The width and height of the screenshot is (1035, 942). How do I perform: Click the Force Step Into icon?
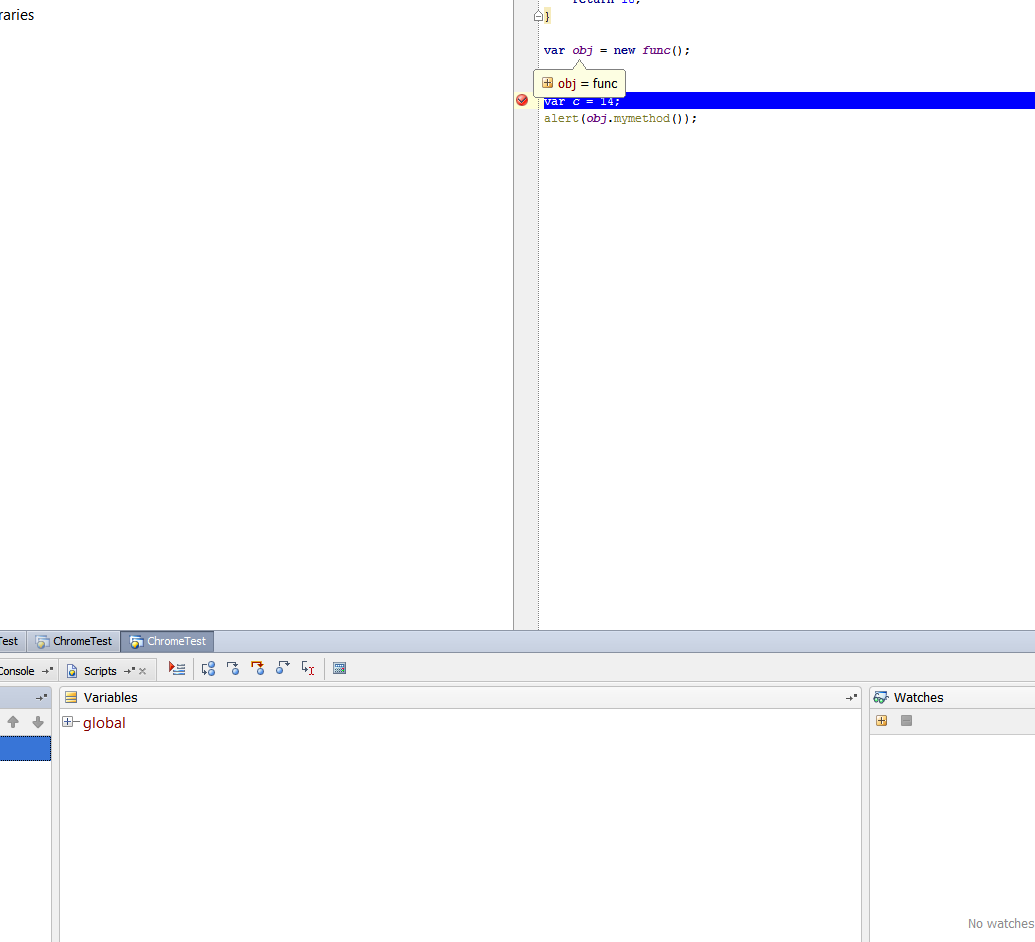tap(257, 669)
